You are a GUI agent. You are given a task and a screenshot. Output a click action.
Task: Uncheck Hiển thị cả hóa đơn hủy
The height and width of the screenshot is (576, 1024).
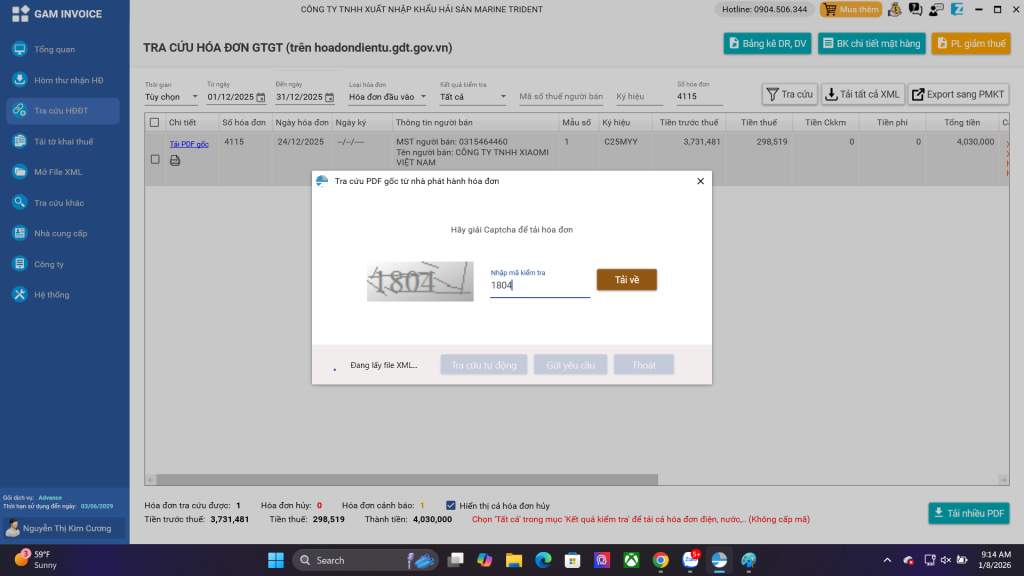point(451,506)
